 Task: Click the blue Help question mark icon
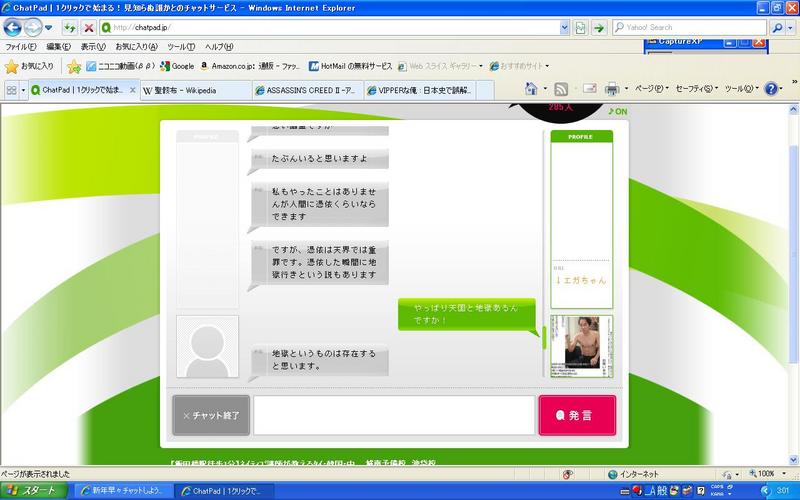(771, 89)
